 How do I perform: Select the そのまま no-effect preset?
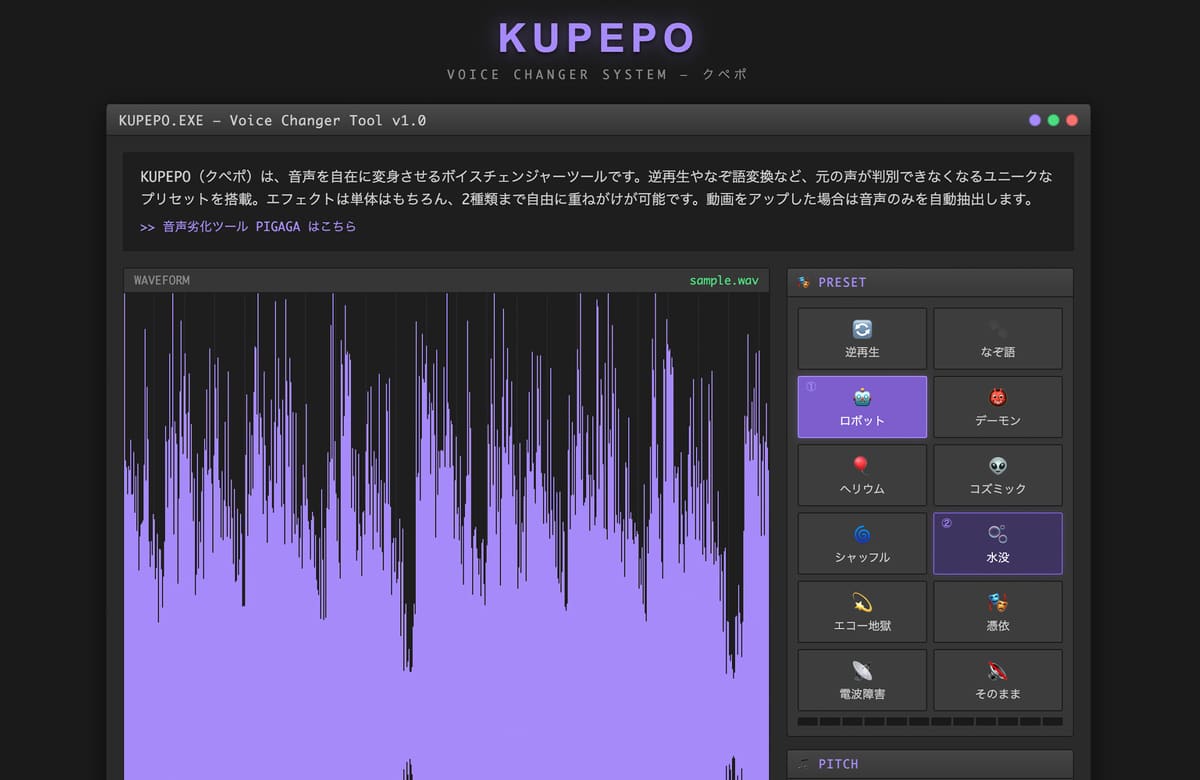coord(998,680)
